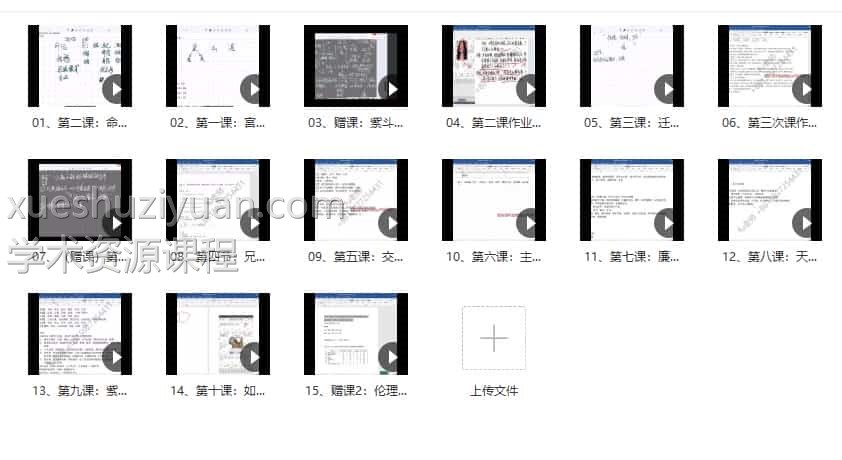Click play icon on video 09 第五课

click(392, 223)
